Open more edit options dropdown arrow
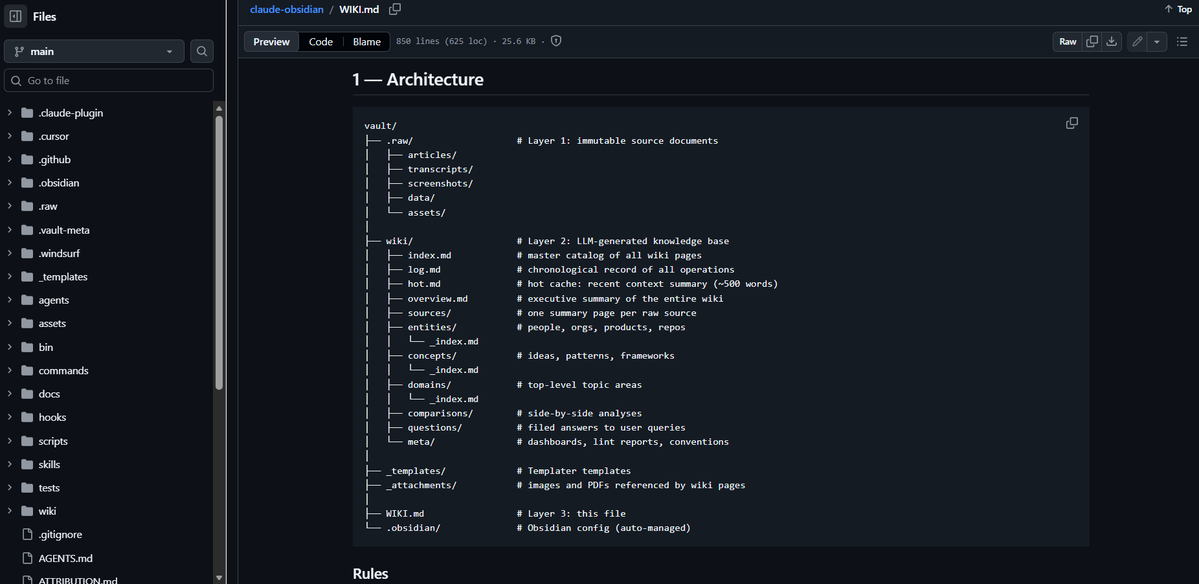Image resolution: width=1199 pixels, height=584 pixels. coord(1157,41)
